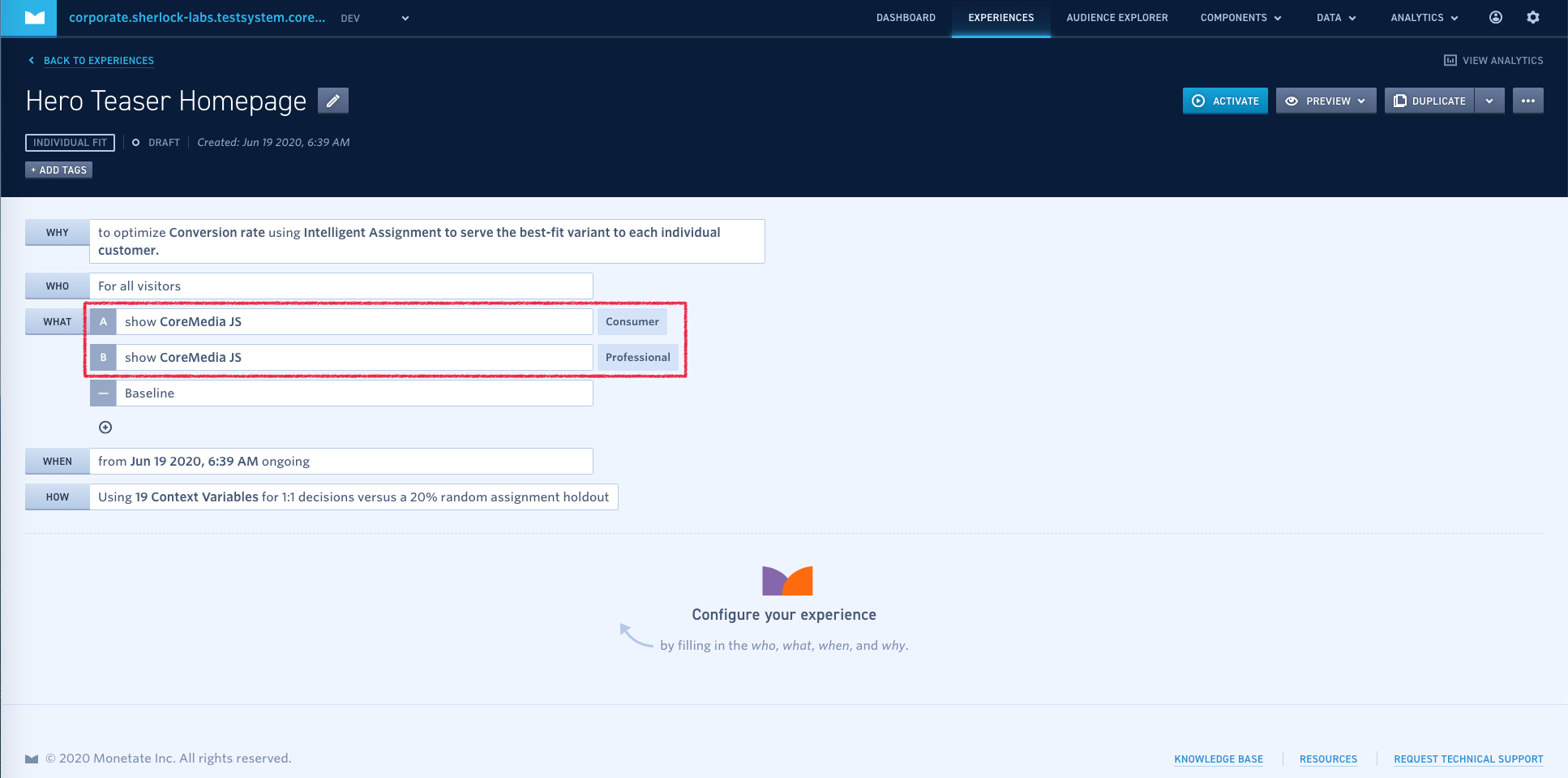1568x778 pixels.
Task: Activate the experience
Action: coord(1225,101)
